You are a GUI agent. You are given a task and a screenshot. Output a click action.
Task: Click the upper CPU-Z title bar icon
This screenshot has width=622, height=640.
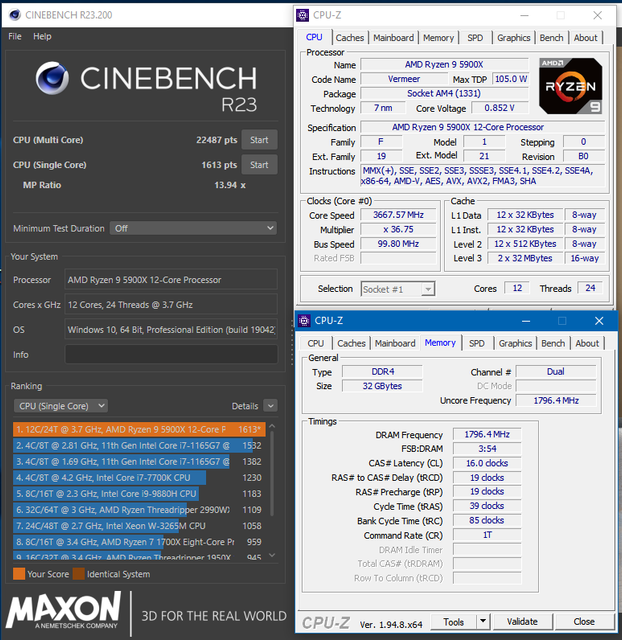pyautogui.click(x=302, y=15)
